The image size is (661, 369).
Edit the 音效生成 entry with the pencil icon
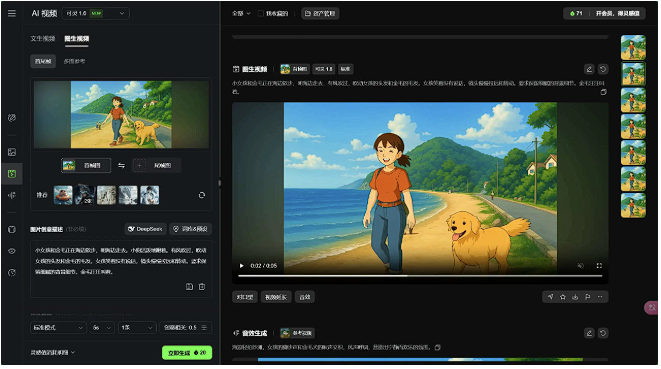point(589,333)
